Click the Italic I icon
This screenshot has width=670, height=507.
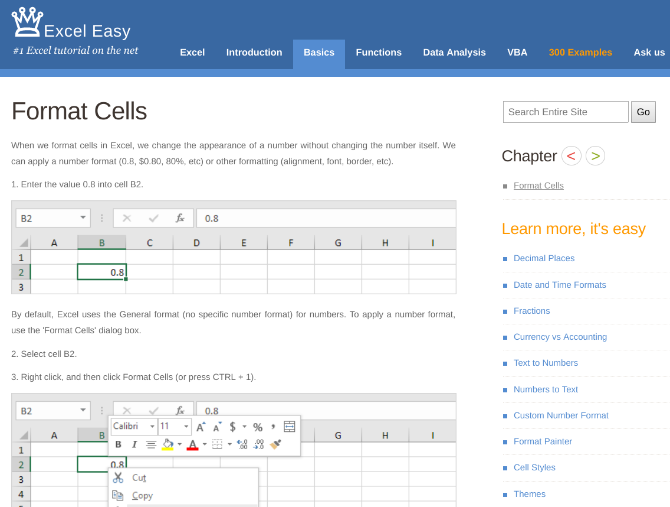(x=134, y=445)
